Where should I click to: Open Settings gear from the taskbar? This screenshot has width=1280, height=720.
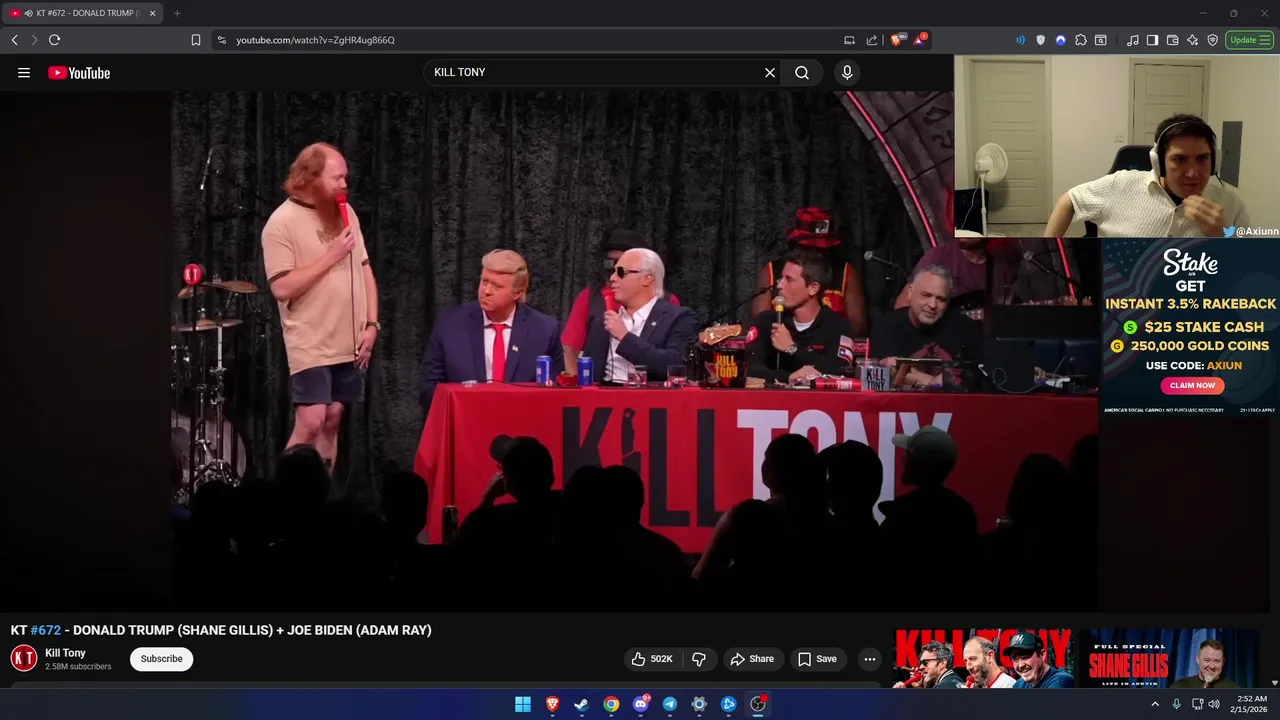699,704
